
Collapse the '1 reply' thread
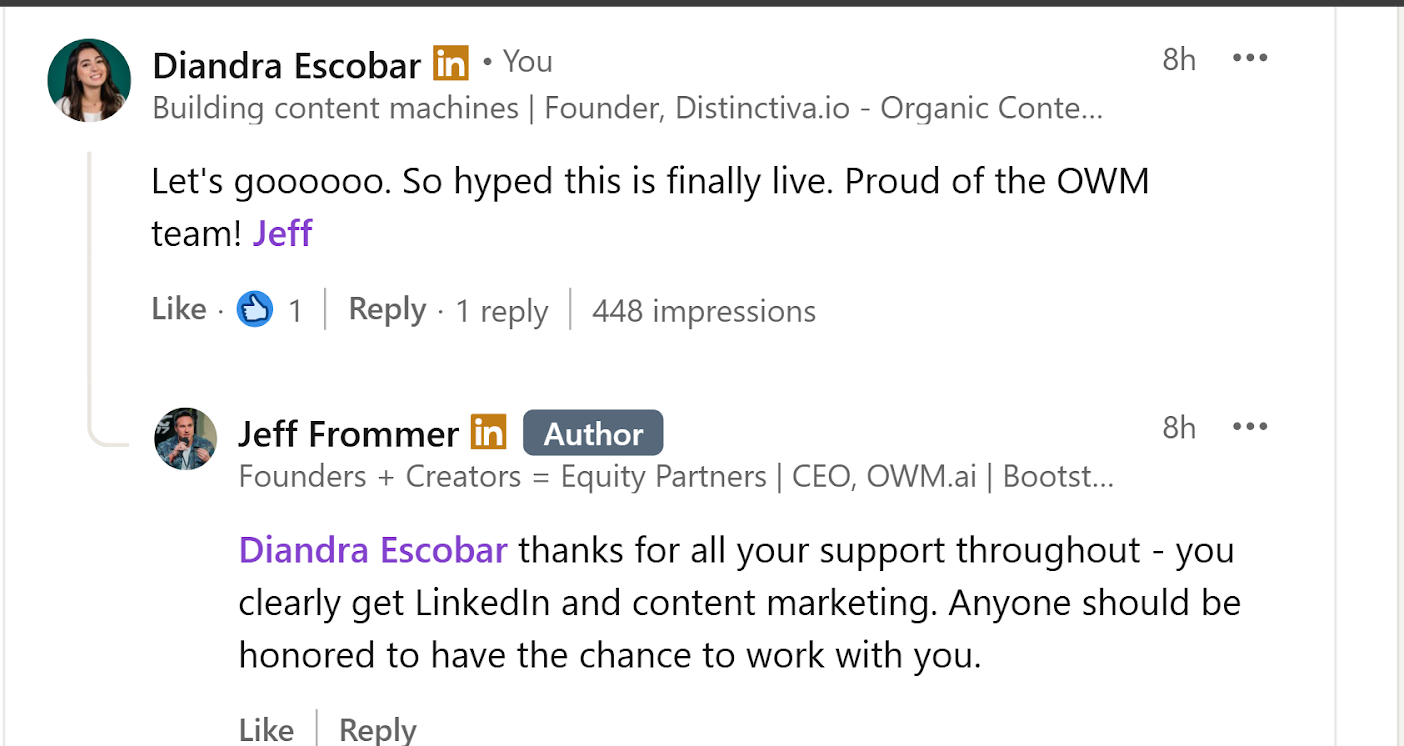tap(502, 311)
